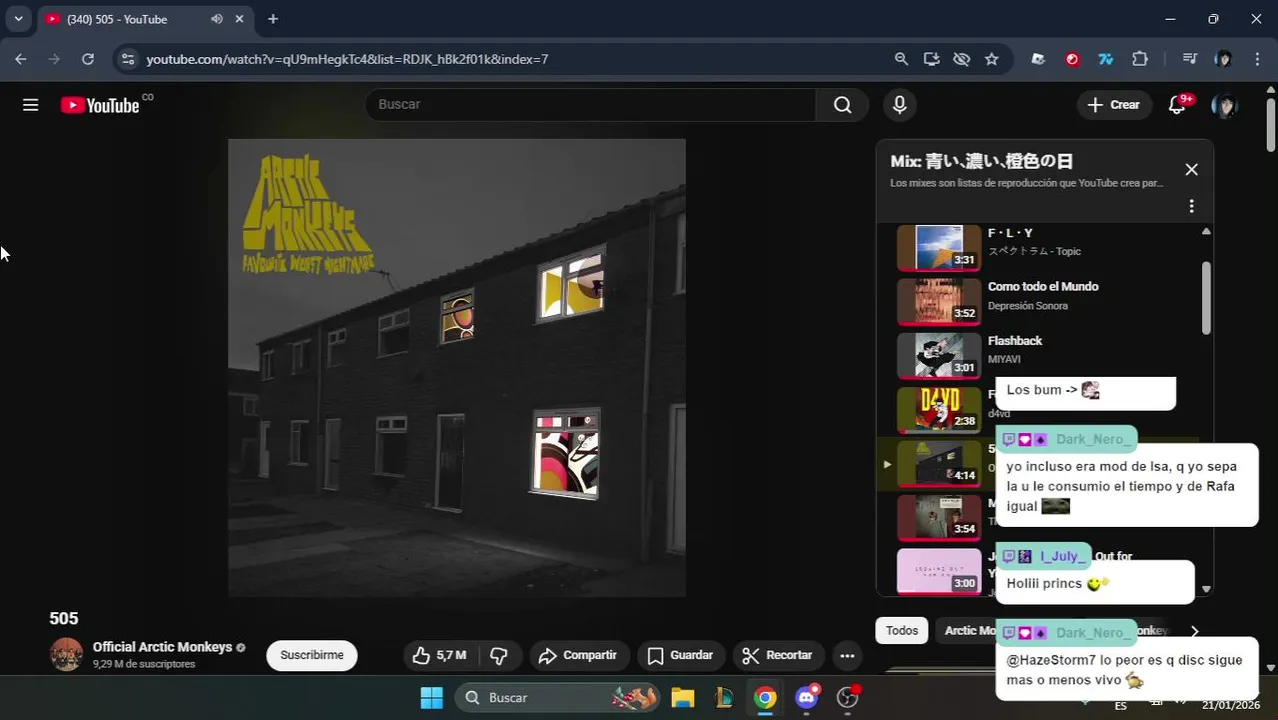1278x720 pixels.
Task: Click the Arctic Monkeys album cover video
Action: tap(456, 368)
